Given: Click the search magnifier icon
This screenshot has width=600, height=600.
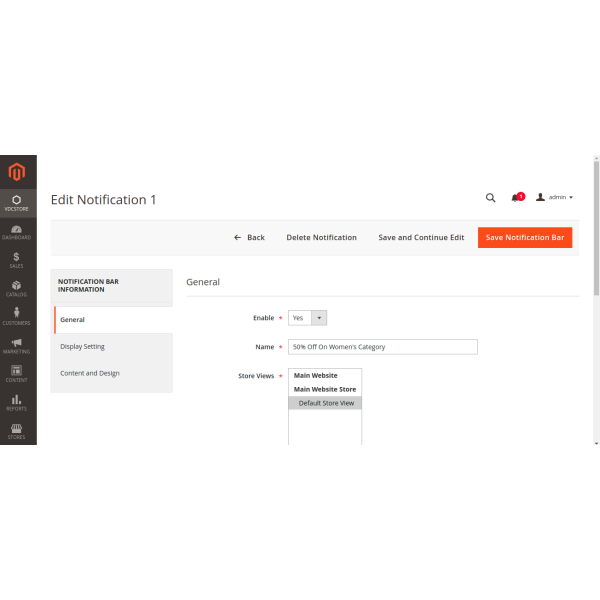Looking at the screenshot, I should point(490,198).
